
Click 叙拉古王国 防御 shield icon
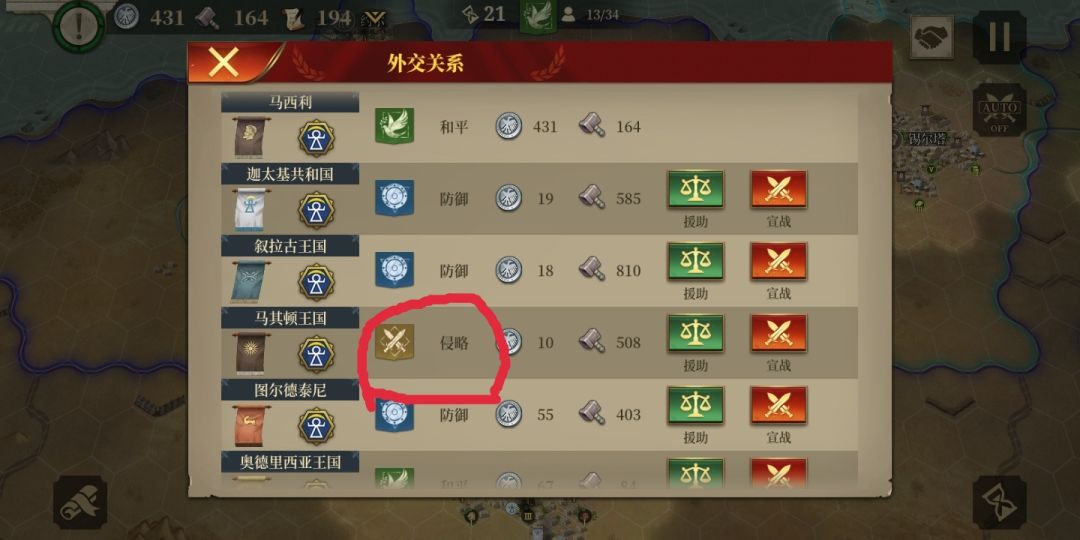[x=394, y=270]
